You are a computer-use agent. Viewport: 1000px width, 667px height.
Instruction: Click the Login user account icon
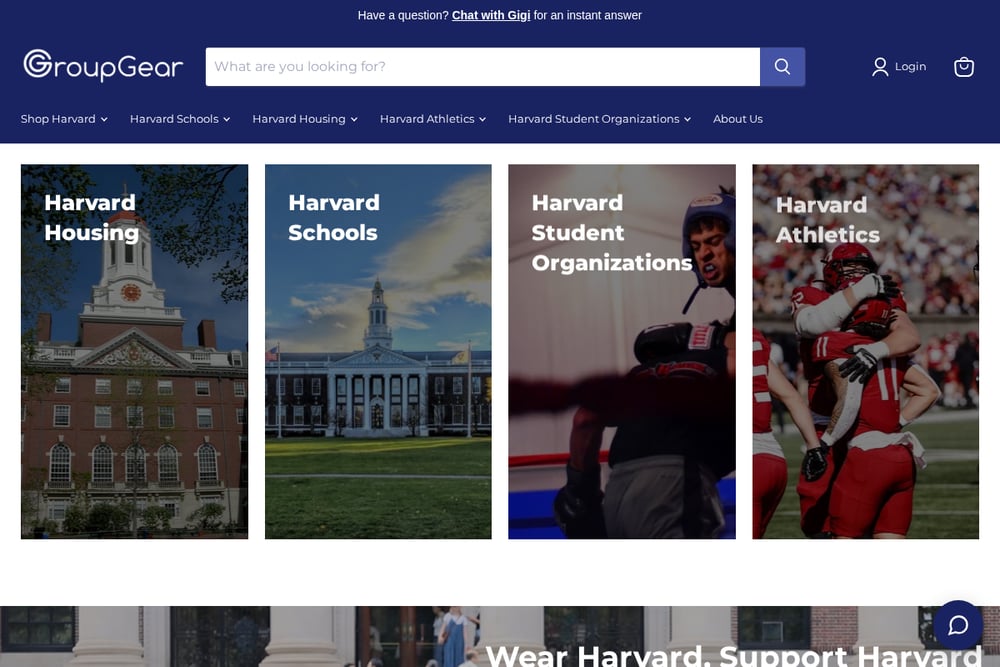[x=880, y=66]
